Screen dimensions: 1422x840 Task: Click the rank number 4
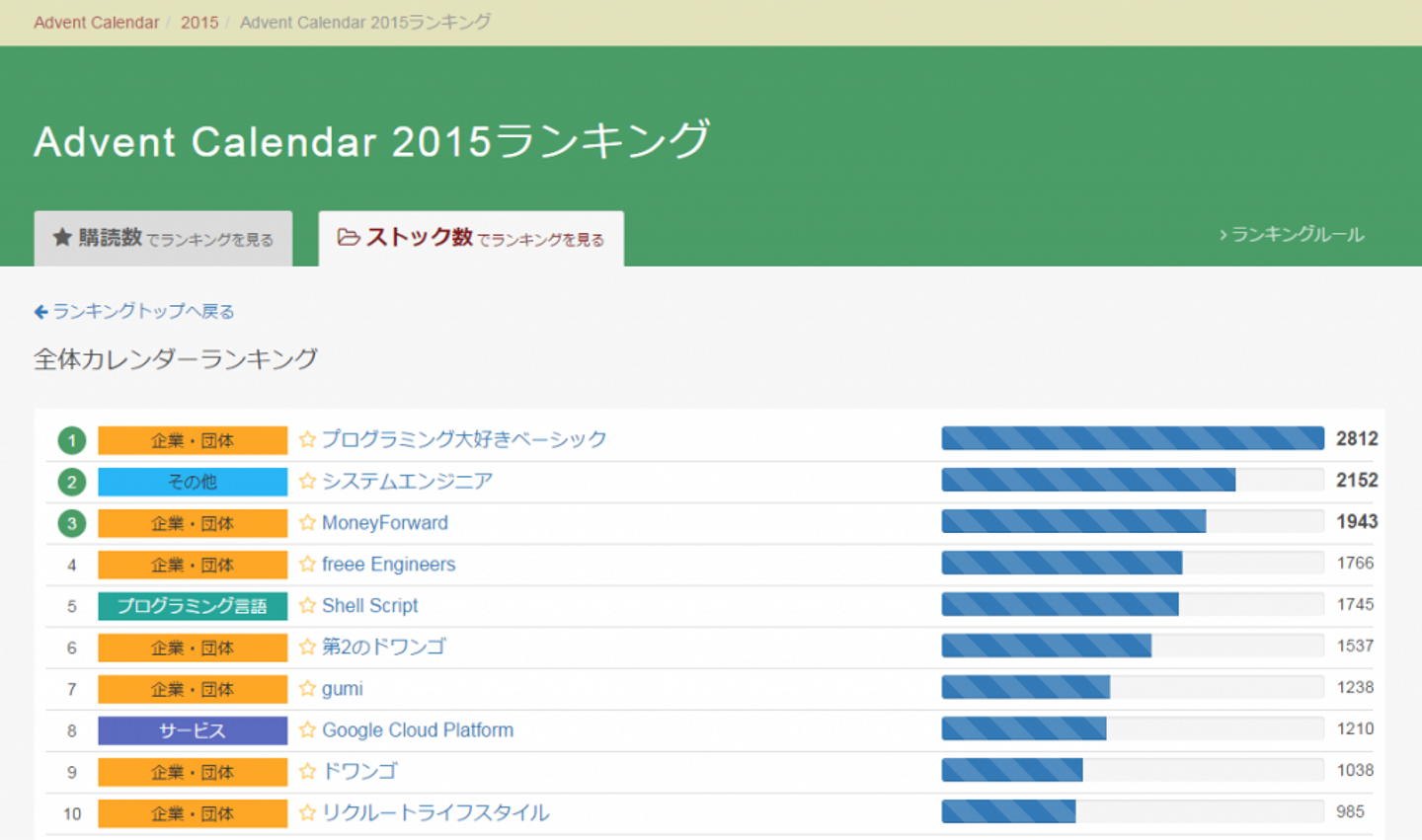pos(71,566)
